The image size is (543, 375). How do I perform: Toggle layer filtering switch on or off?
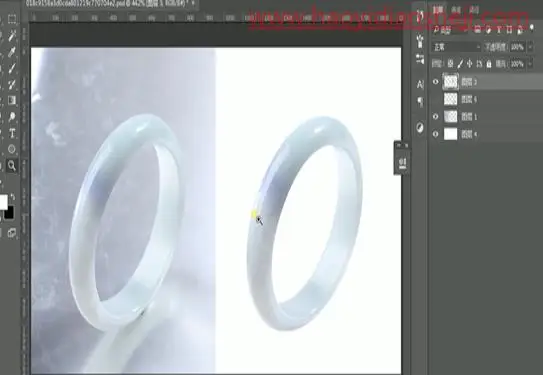click(x=532, y=28)
